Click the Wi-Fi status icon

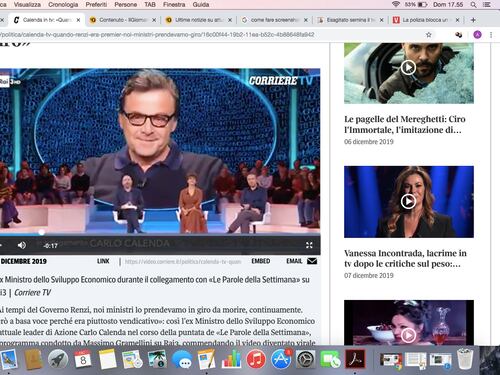pos(396,4)
